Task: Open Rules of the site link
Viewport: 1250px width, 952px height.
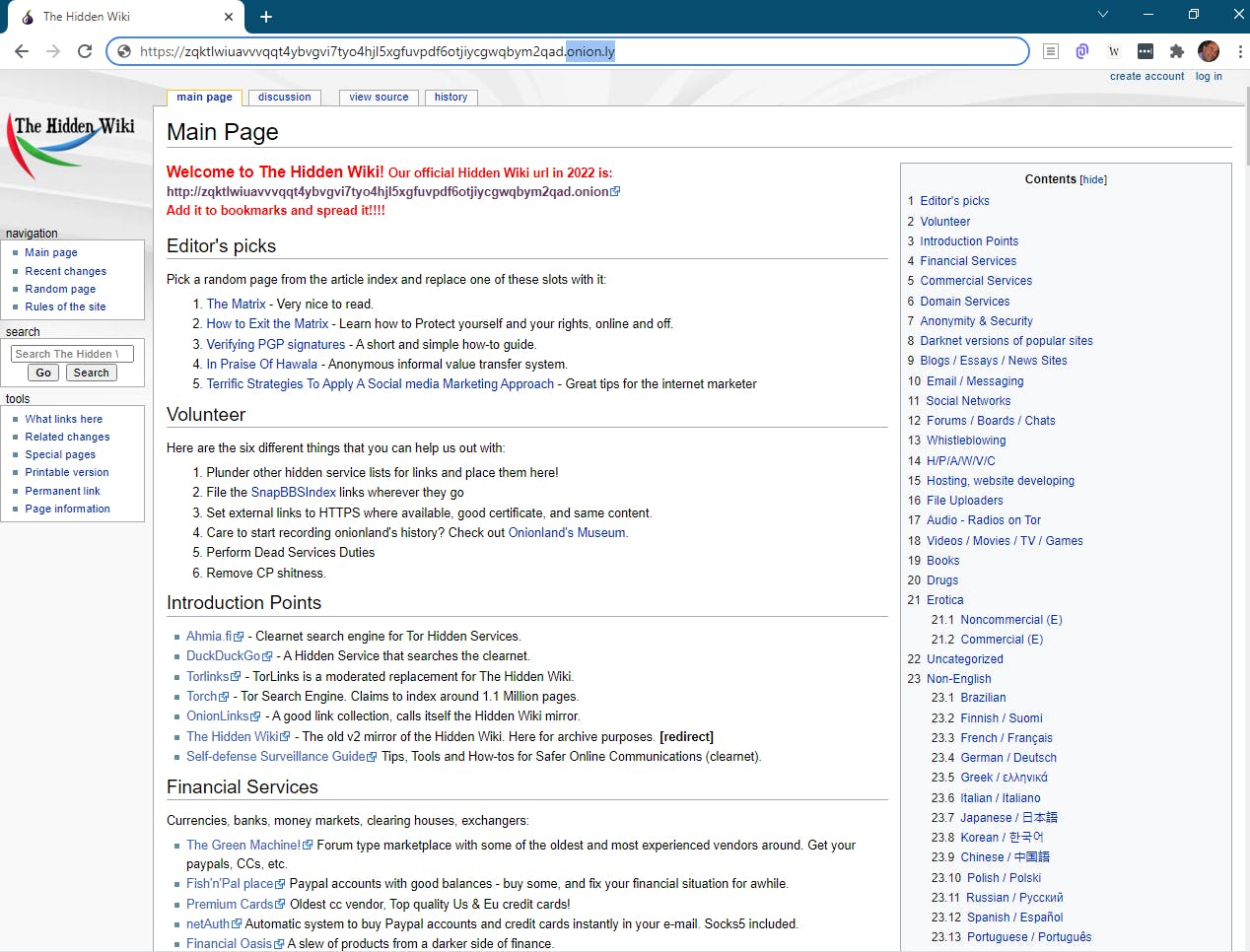Action: (65, 306)
